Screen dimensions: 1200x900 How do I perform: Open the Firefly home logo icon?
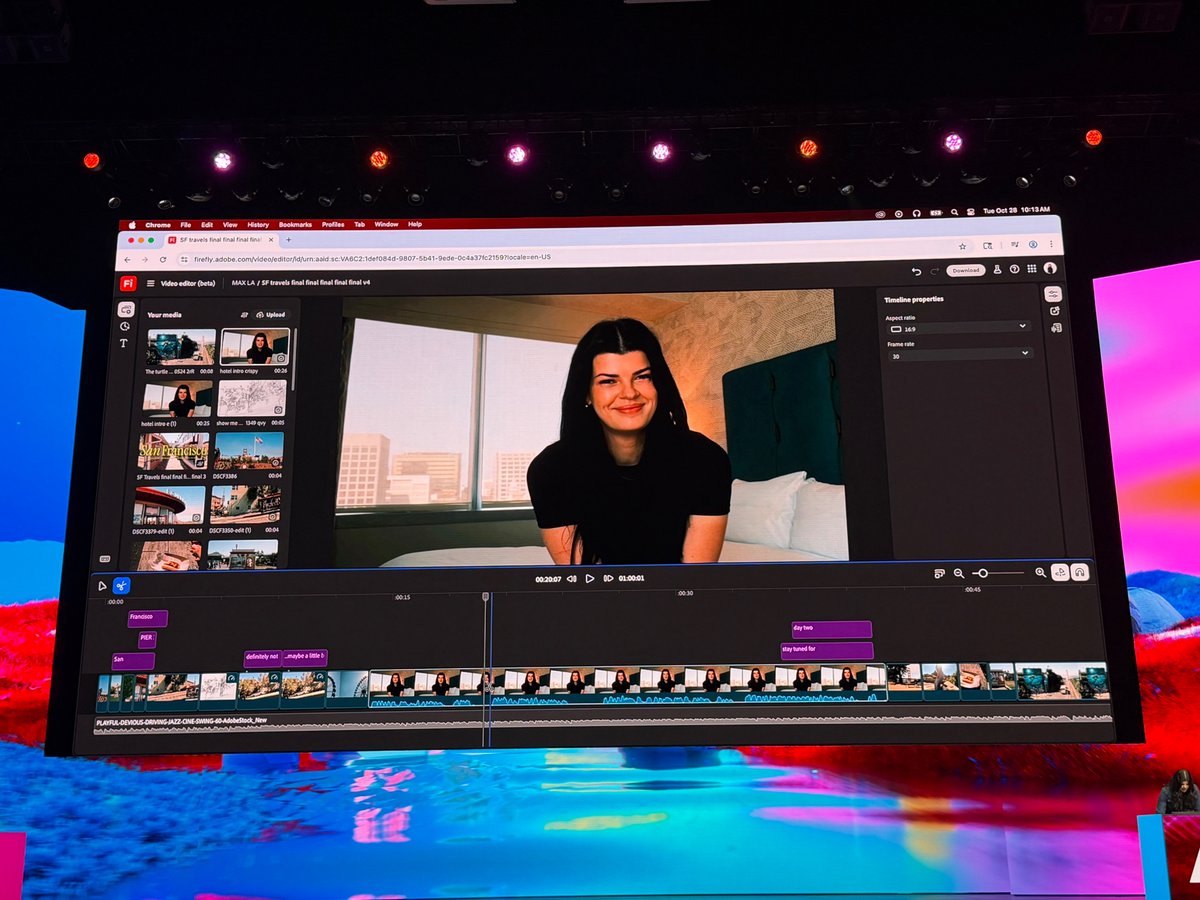(128, 283)
